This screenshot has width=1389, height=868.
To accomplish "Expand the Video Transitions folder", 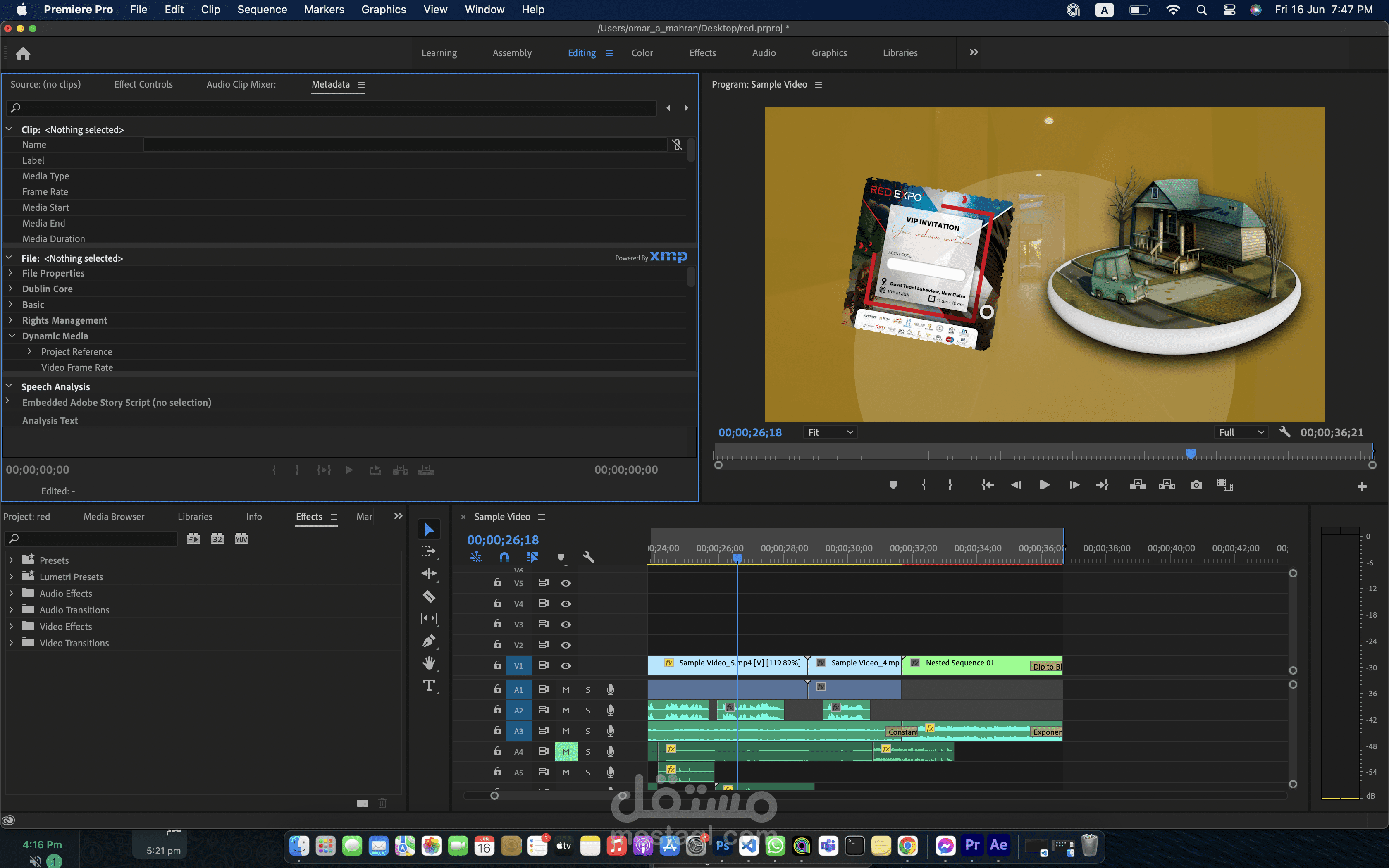I will click(x=11, y=643).
